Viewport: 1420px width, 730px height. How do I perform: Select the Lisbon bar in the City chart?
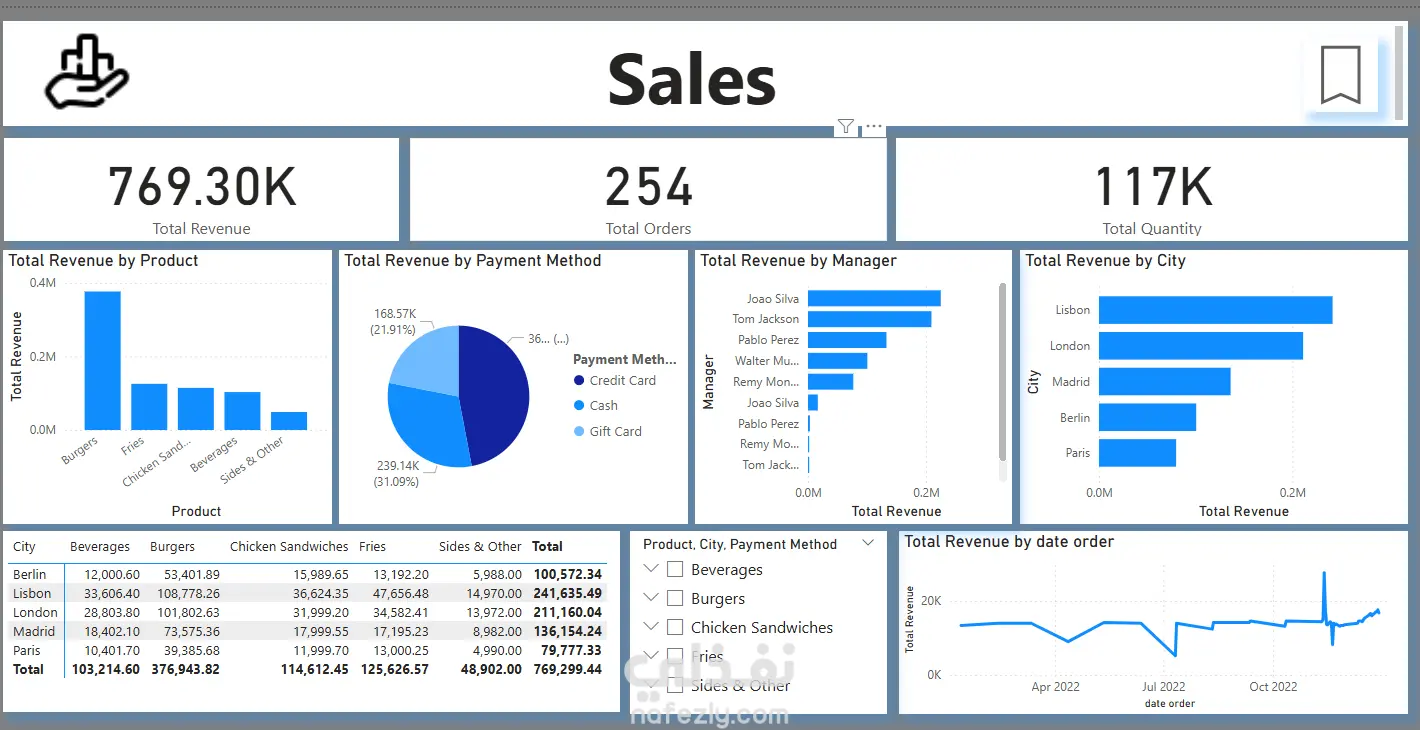[x=1216, y=310]
